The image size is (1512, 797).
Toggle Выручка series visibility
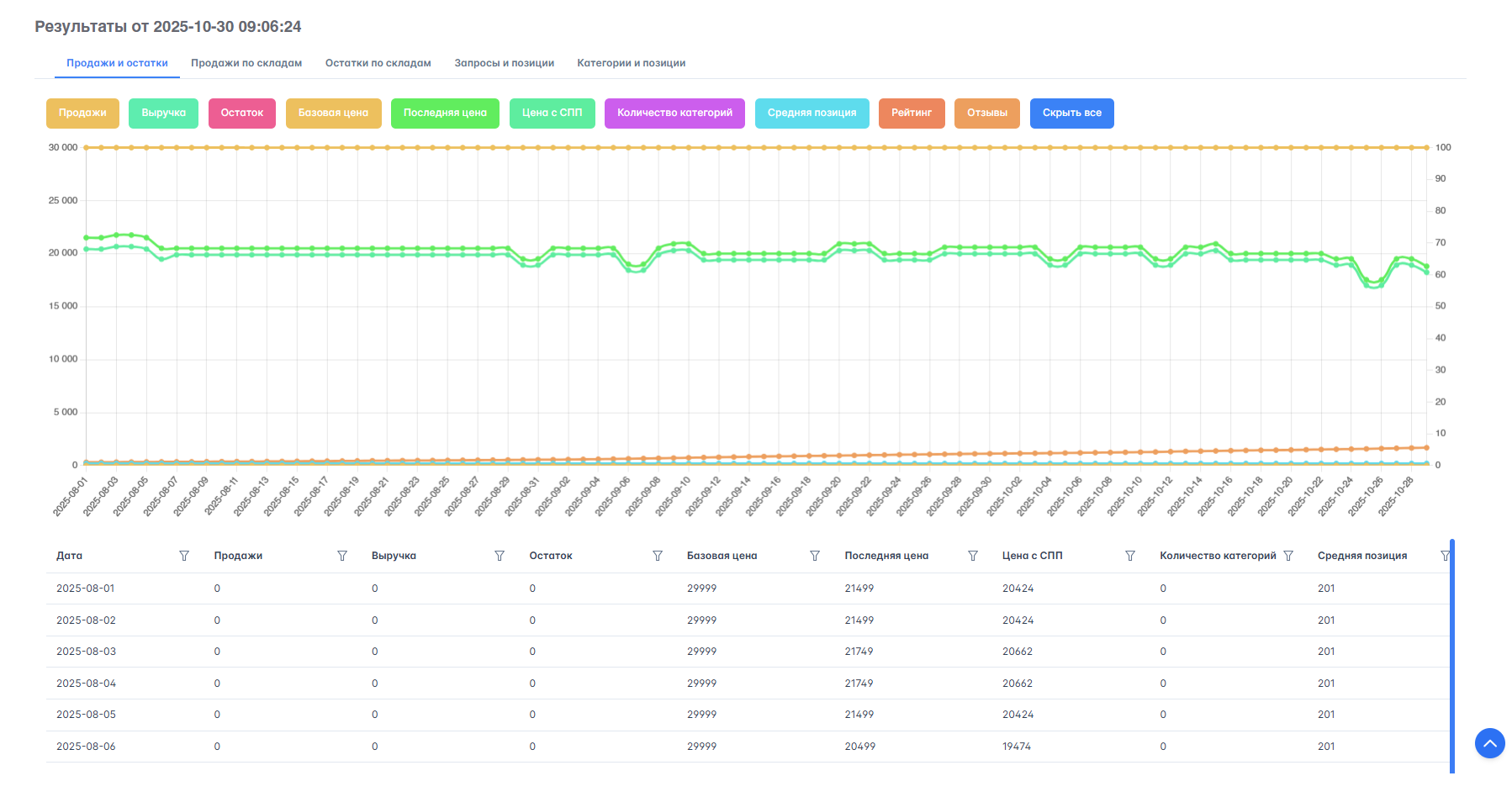[x=163, y=113]
